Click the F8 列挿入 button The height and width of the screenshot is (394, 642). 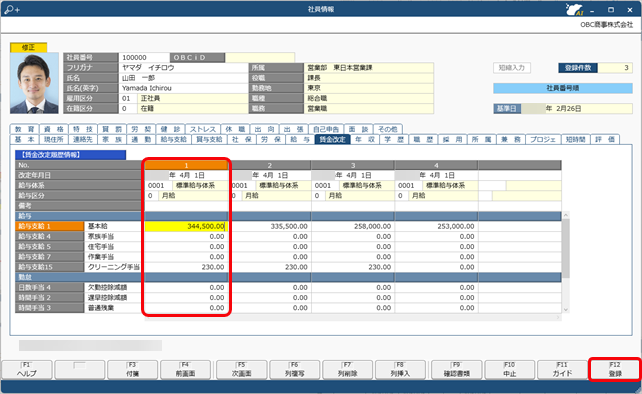coord(400,369)
